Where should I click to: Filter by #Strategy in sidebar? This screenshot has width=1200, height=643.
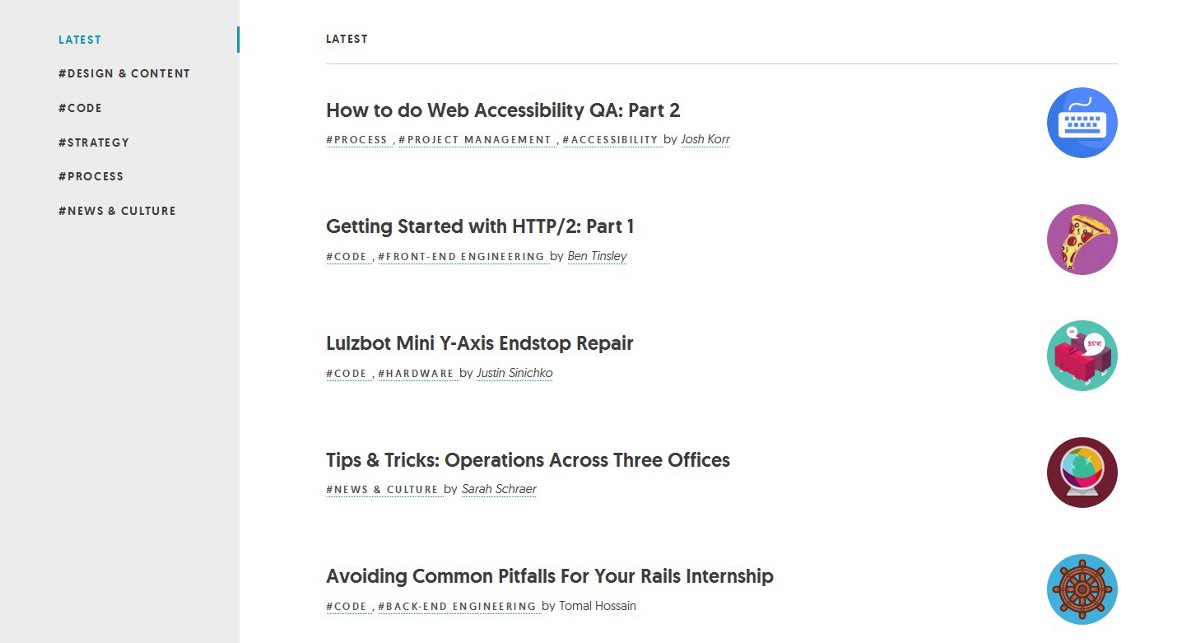[x=94, y=143]
